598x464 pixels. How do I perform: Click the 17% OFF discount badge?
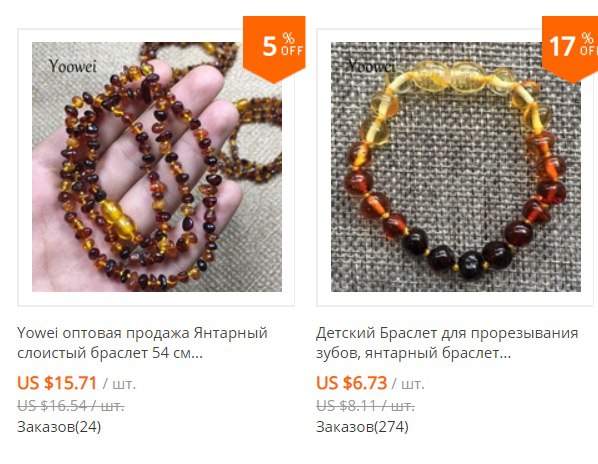click(570, 49)
